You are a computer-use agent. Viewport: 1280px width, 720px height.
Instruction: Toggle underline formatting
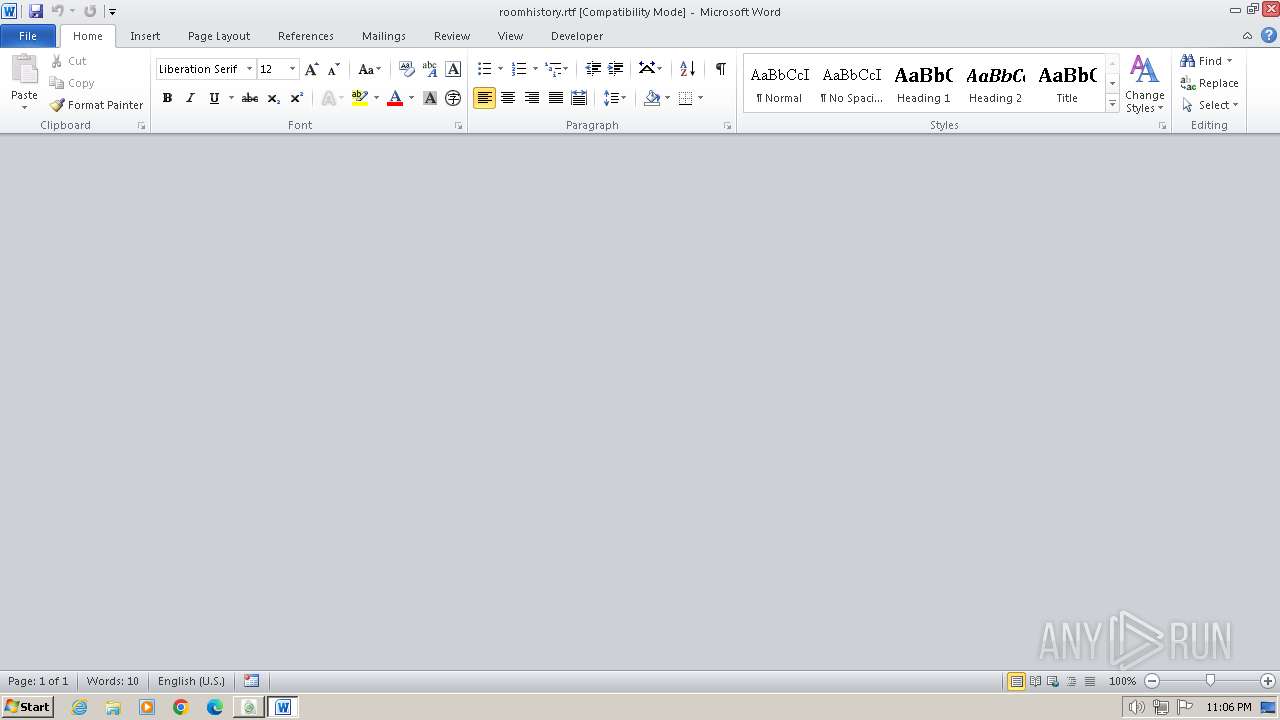pyautogui.click(x=214, y=98)
